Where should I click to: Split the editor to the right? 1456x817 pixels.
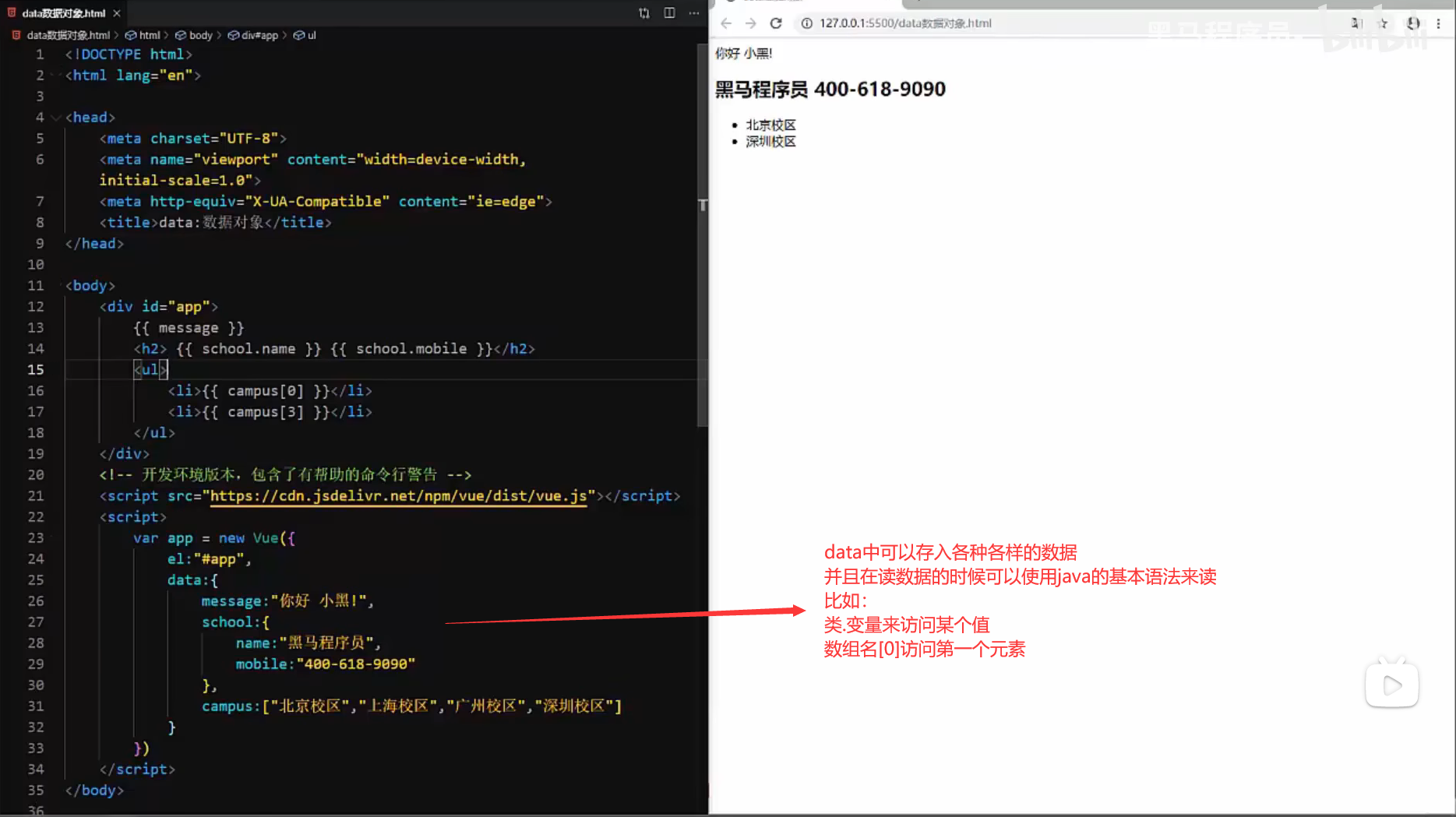[x=669, y=13]
